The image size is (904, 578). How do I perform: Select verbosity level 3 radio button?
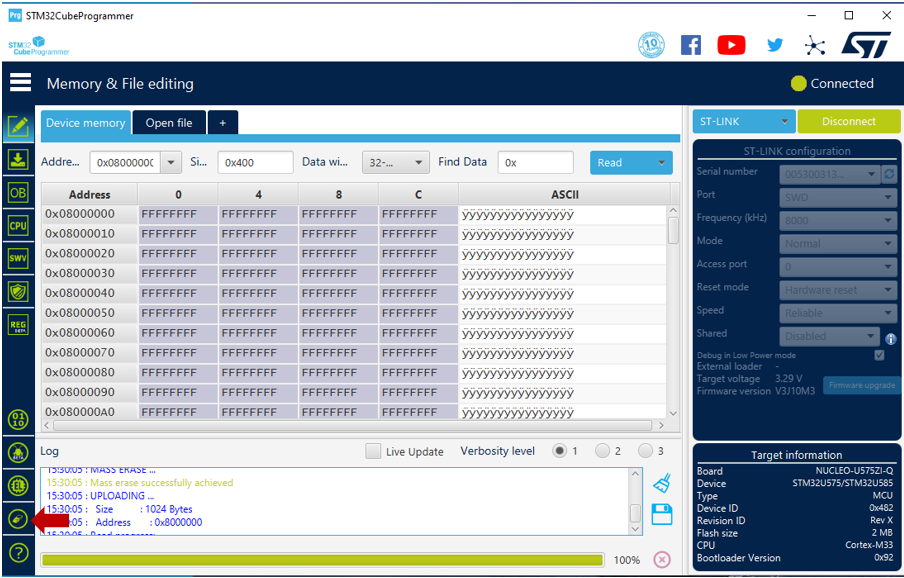646,451
